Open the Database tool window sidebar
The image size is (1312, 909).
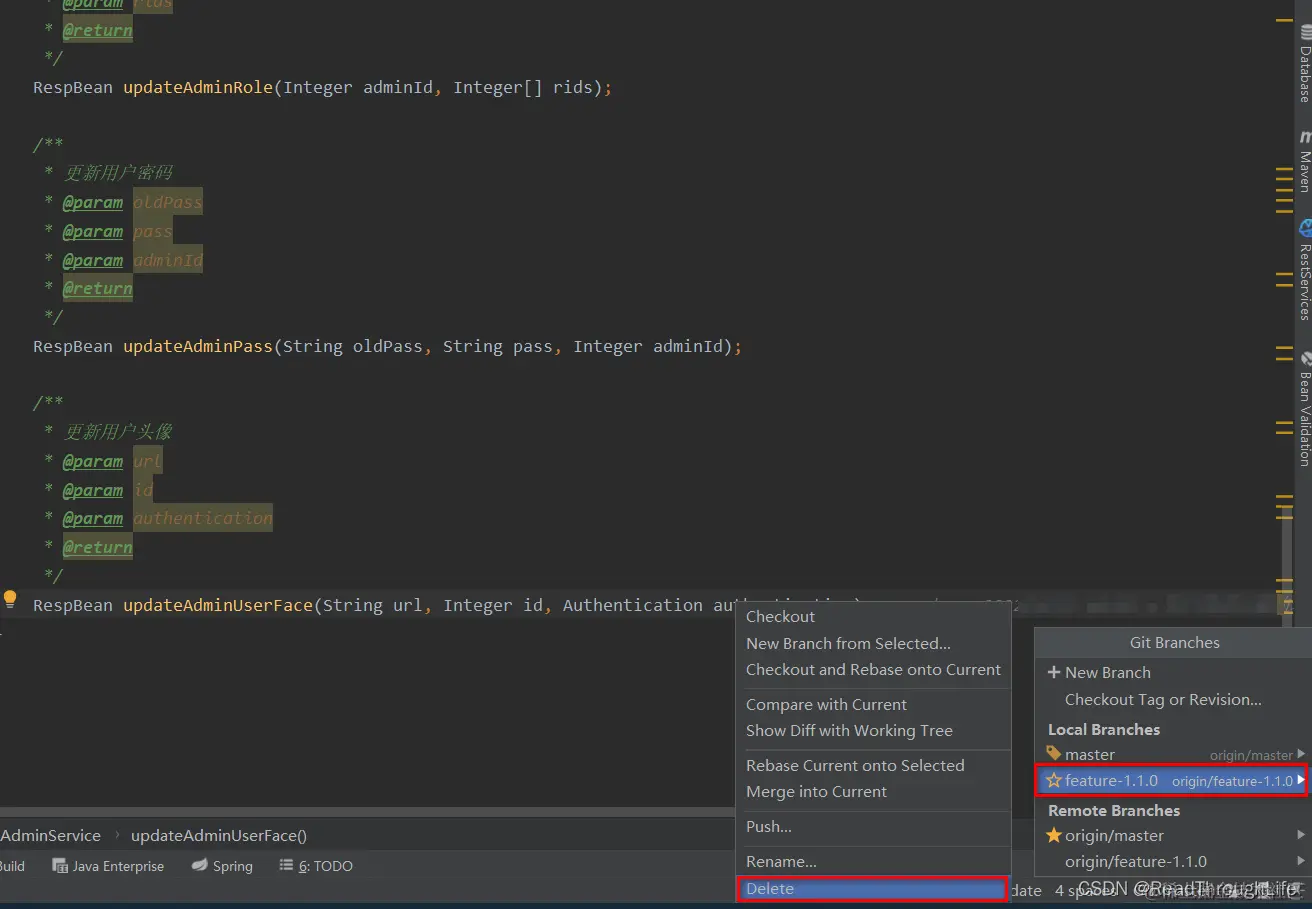click(1304, 65)
